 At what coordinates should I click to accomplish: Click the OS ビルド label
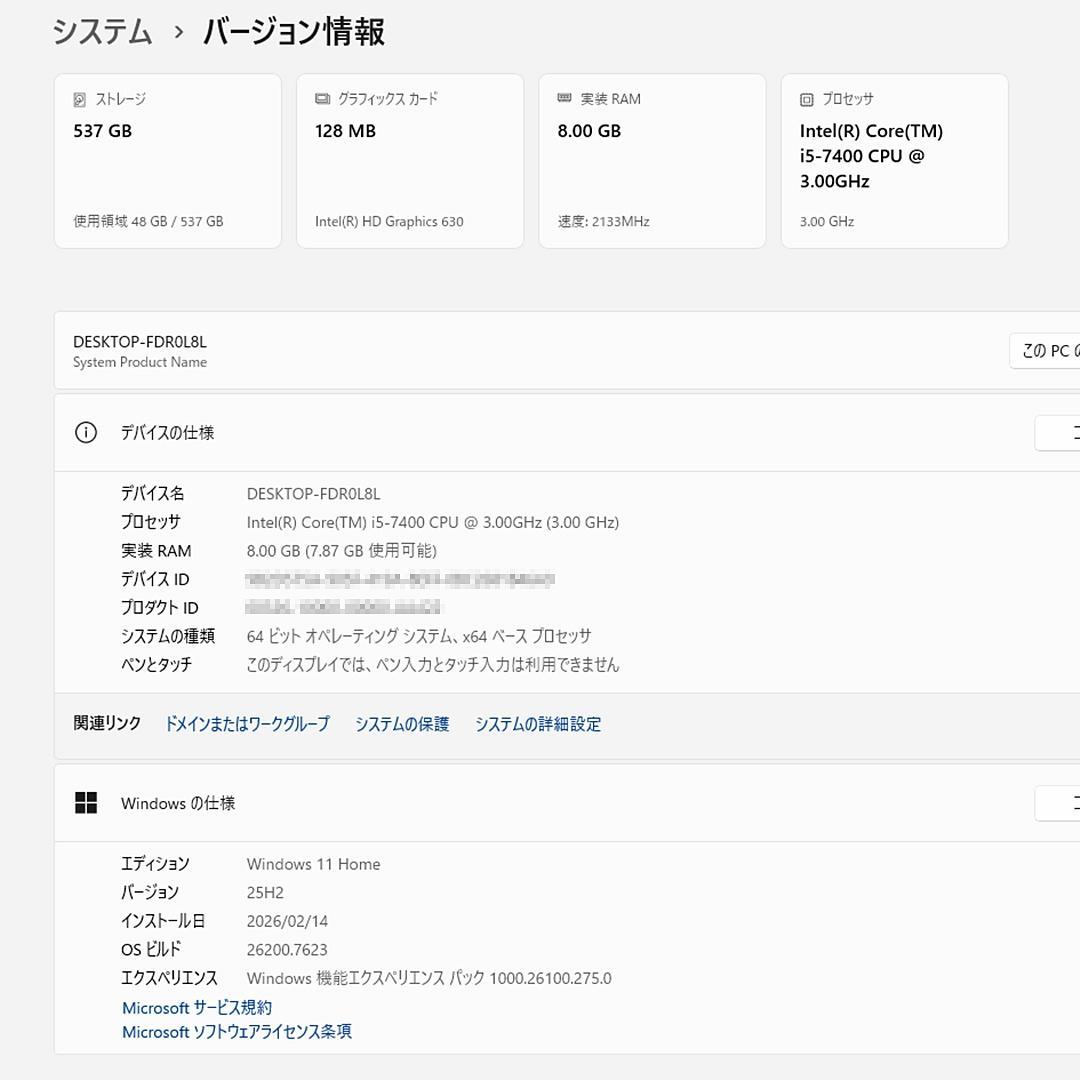[151, 949]
